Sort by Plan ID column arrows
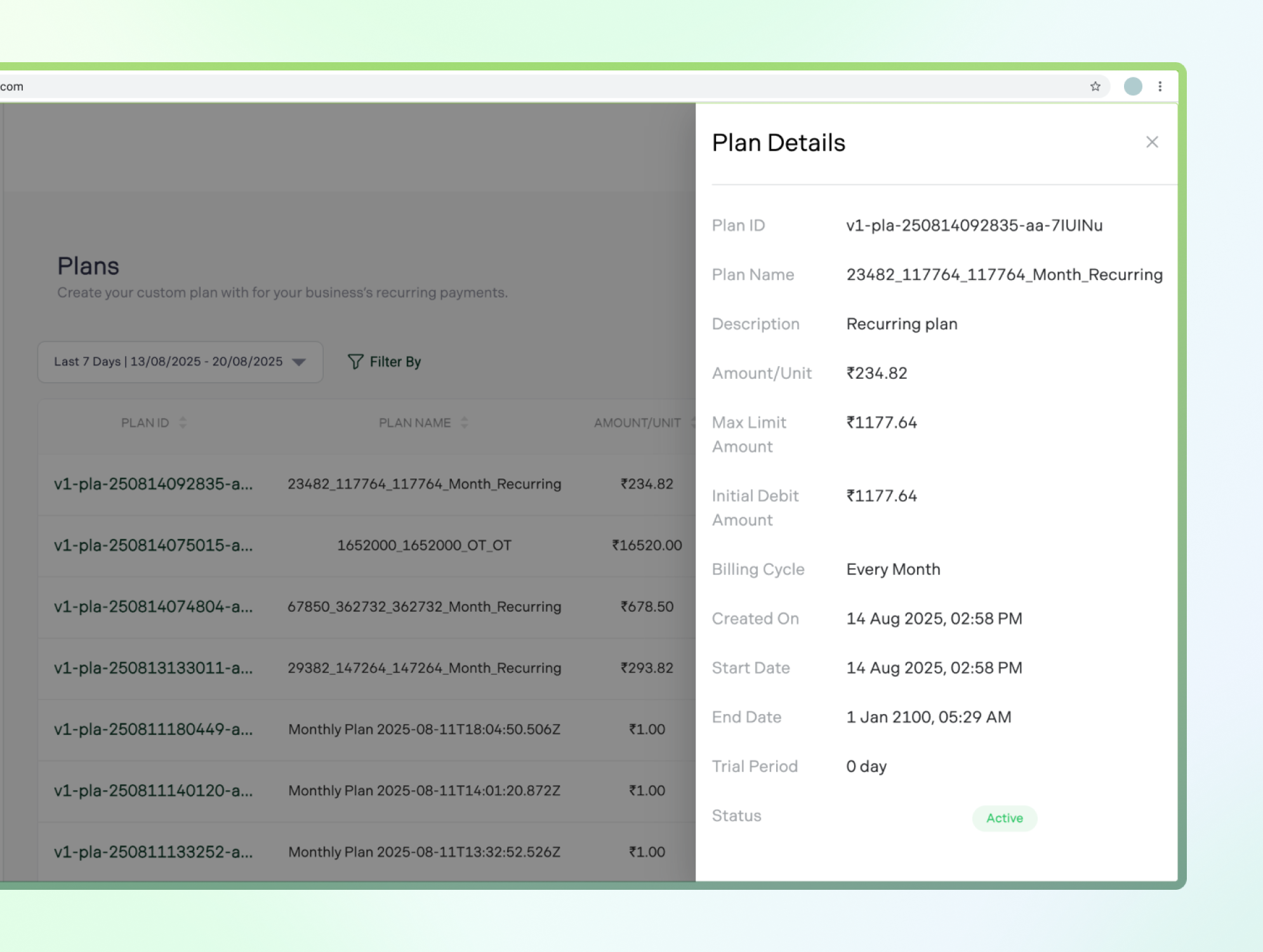Screen dimensions: 1263x952 click(183, 423)
